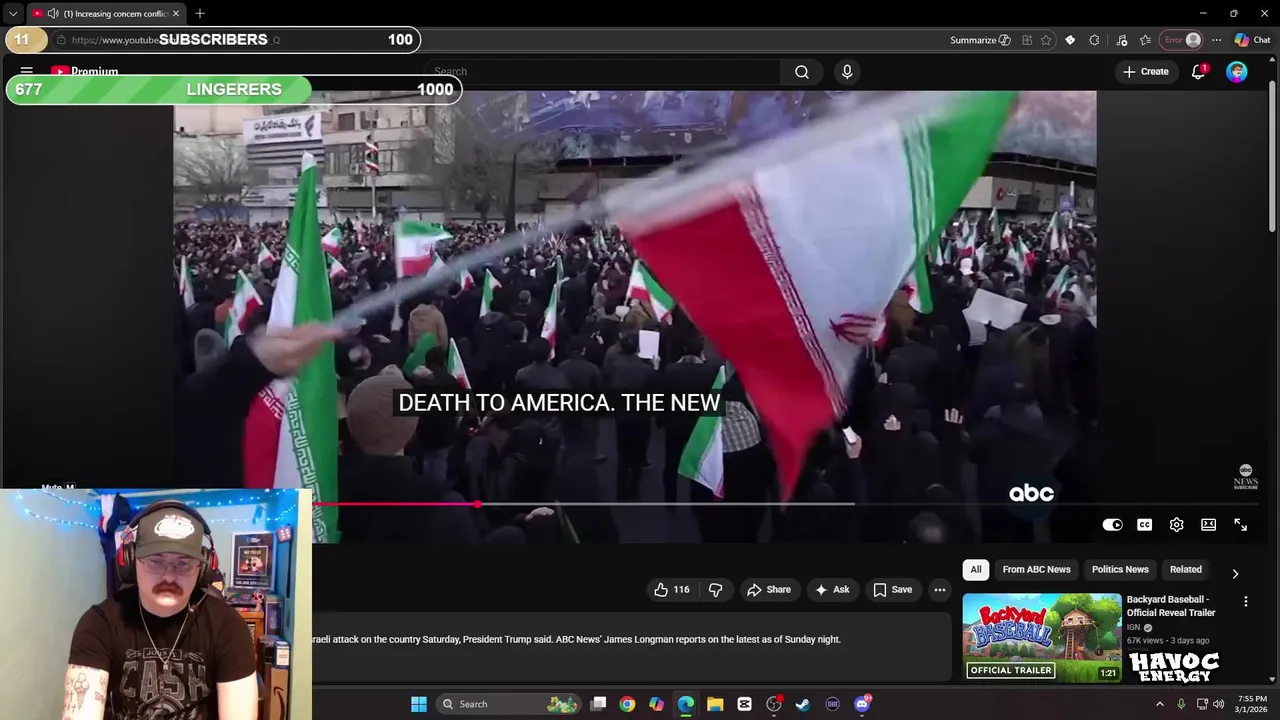Open options for Backyard Baseball video
This screenshot has width=1280, height=720.
click(x=1246, y=601)
